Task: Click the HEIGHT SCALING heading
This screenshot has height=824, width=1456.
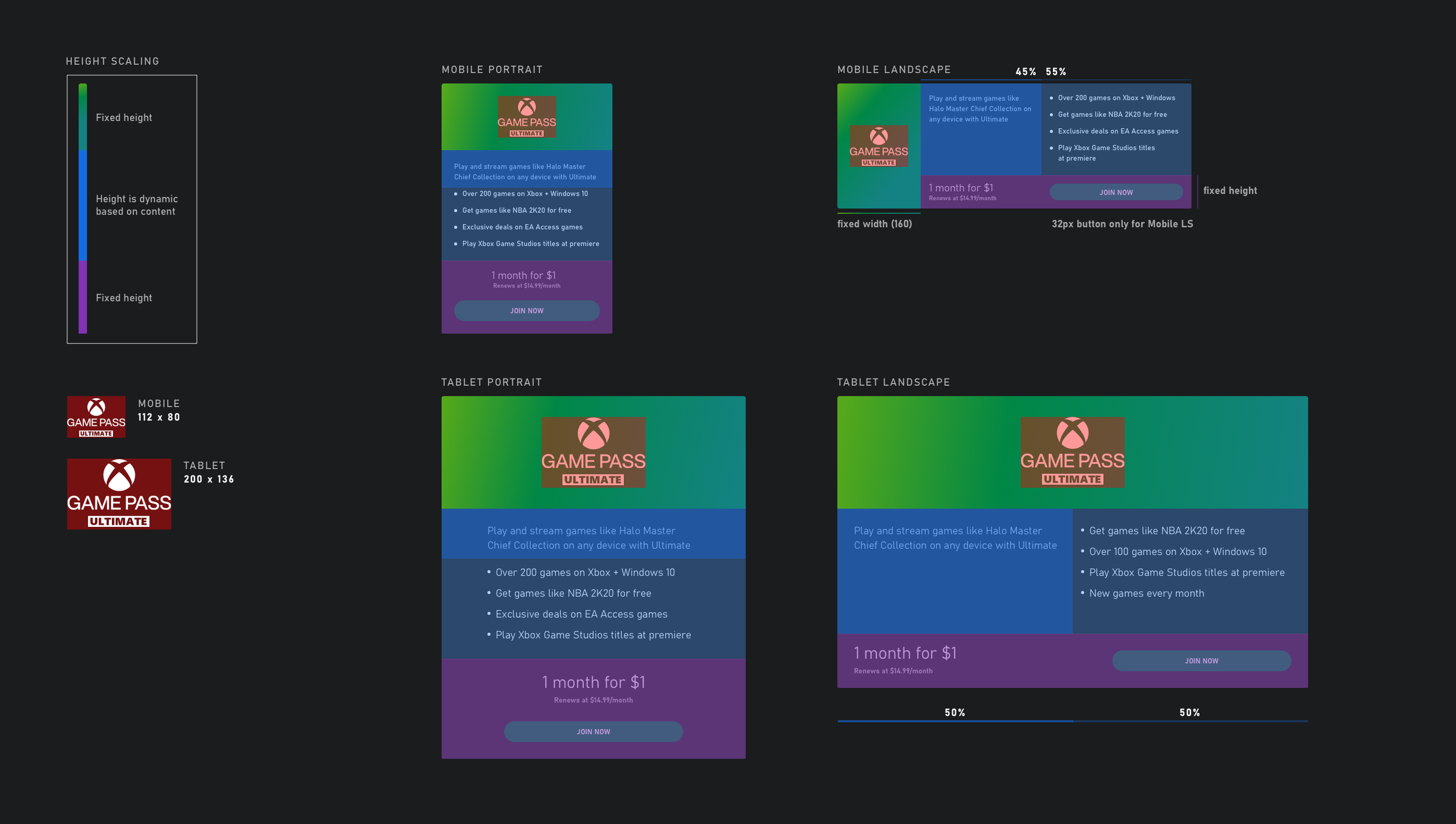Action: tap(112, 61)
